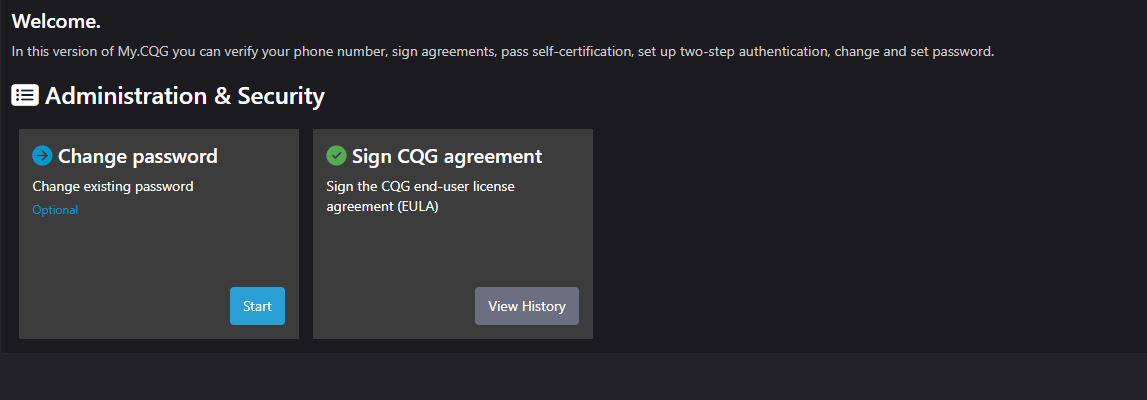Screen dimensions: 1147x400
Task: Click the "(EULA)" text in agreement card
Action: point(417,207)
